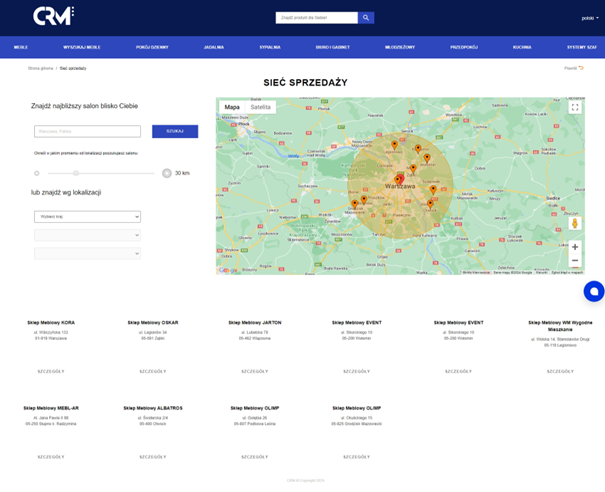
Task: Open SZCZEGÓŁY for WM Wygodne Mieszkanie
Action: [x=560, y=371]
